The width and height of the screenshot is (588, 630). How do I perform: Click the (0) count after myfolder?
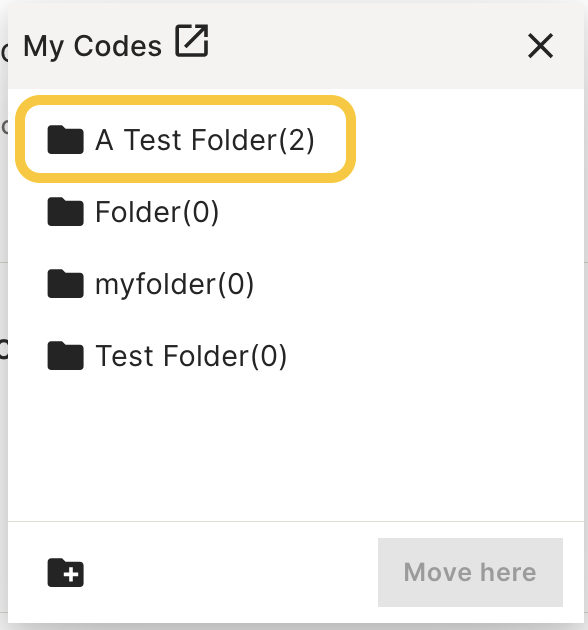click(236, 284)
